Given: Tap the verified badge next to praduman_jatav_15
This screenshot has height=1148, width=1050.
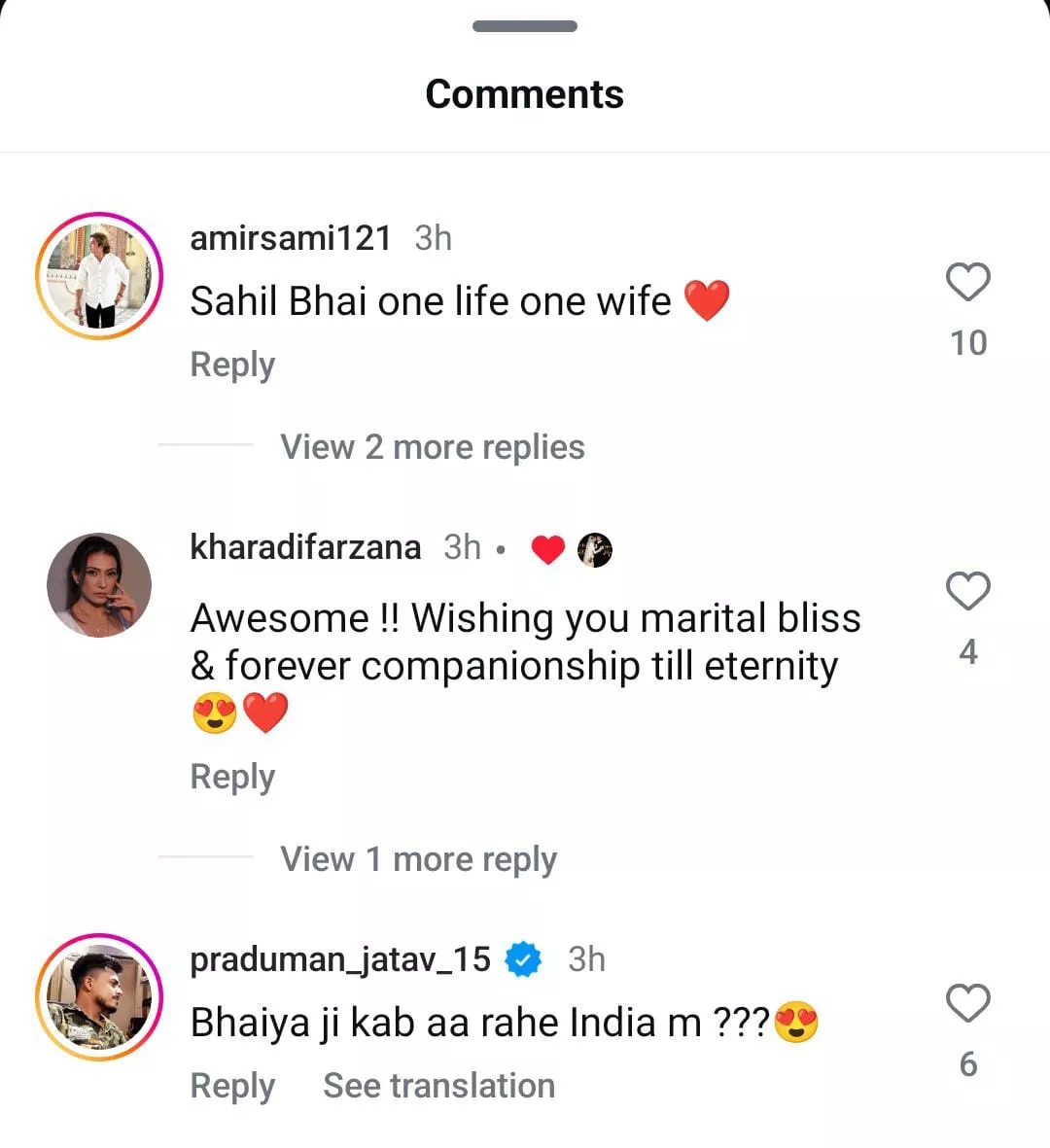Looking at the screenshot, I should (524, 959).
